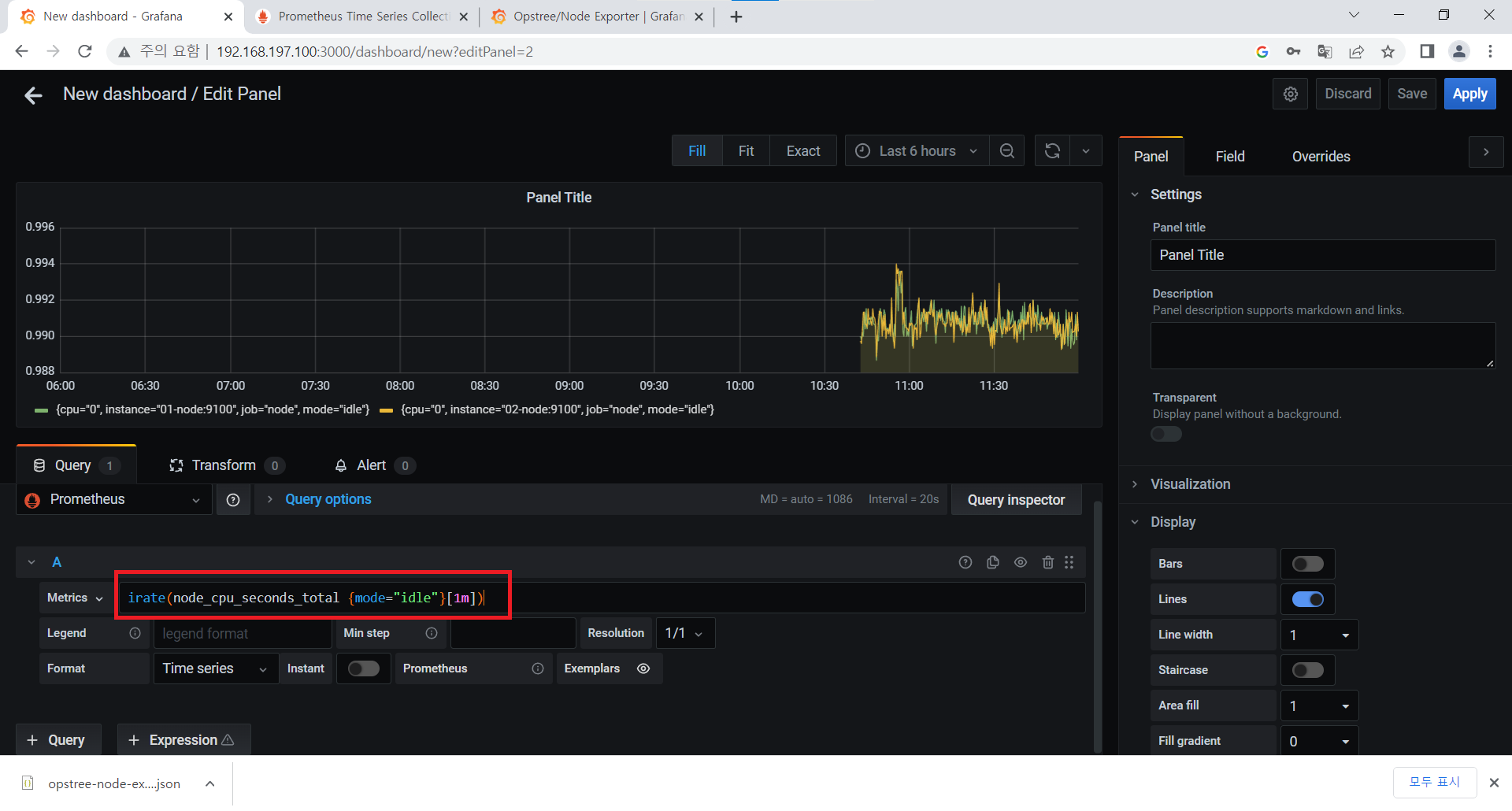1512x811 pixels.
Task: Open the Fill gradient dropdown
Action: 1319,741
